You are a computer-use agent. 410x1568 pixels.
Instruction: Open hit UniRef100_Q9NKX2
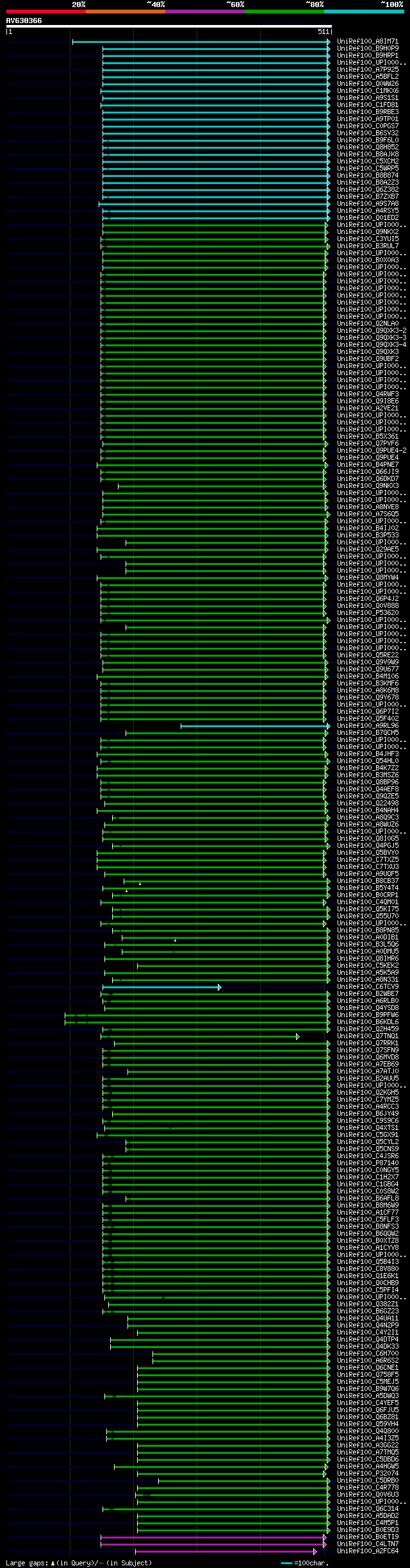(x=368, y=232)
